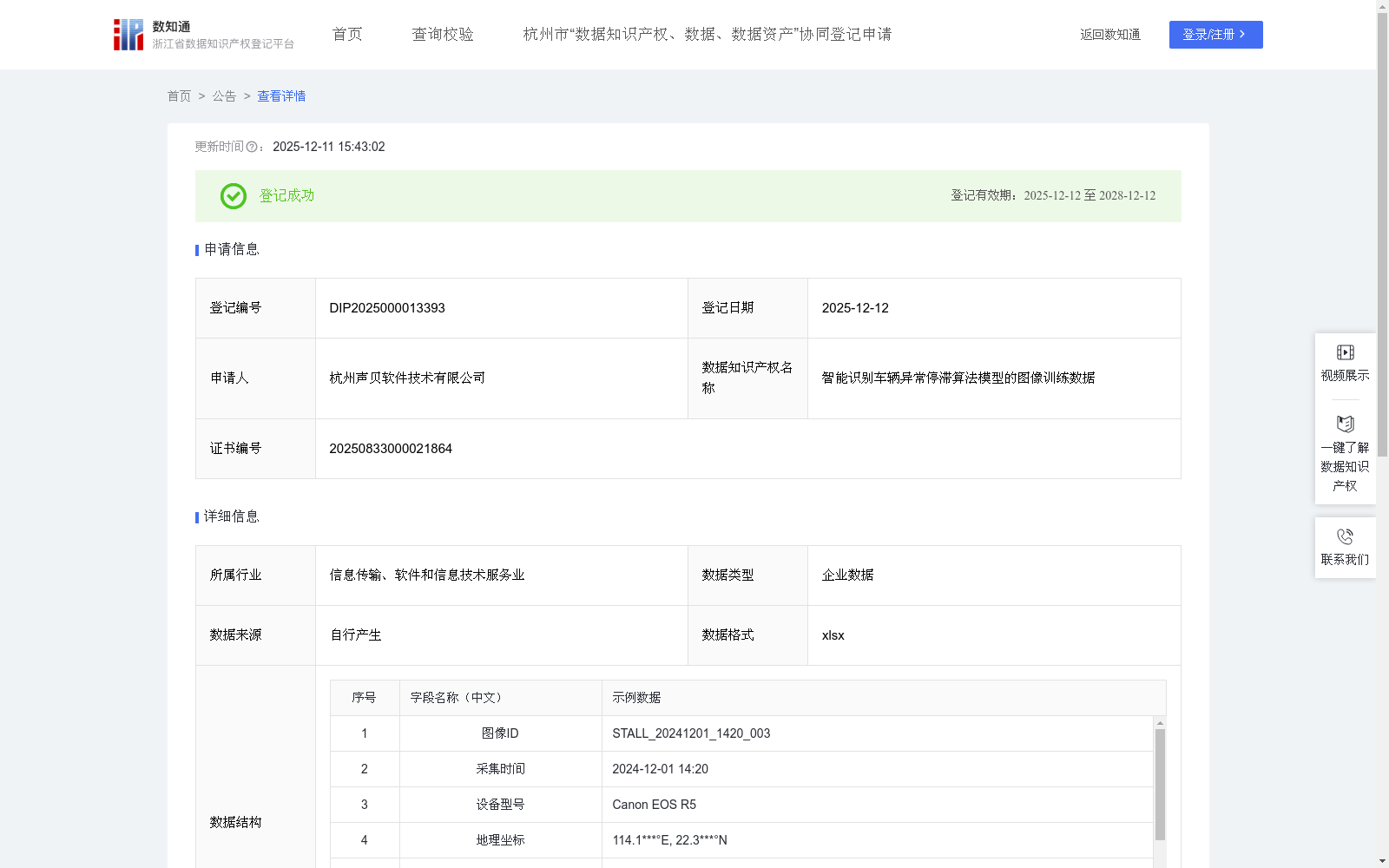
Task: Select registration number DIP2025000013393
Action: click(x=387, y=308)
